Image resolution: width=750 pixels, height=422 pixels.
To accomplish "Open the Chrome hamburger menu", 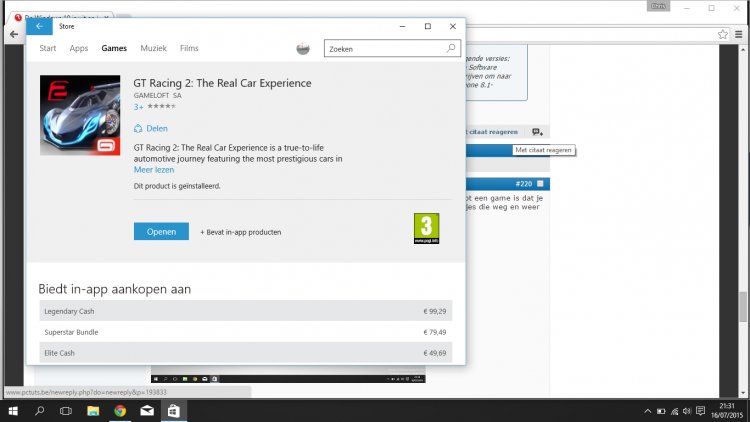I will 740,33.
